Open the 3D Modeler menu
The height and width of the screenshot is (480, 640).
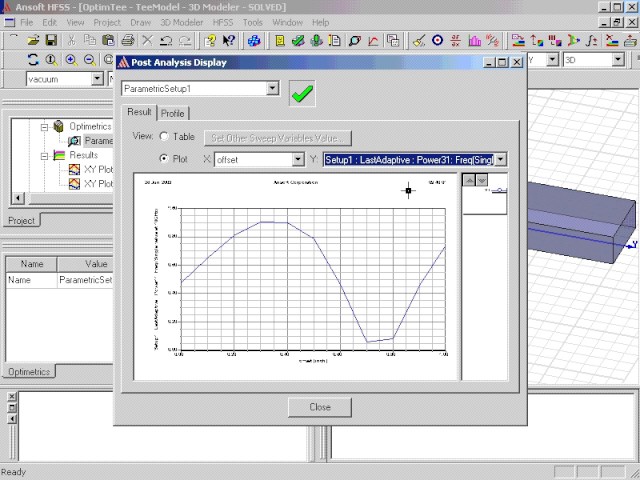click(x=182, y=22)
